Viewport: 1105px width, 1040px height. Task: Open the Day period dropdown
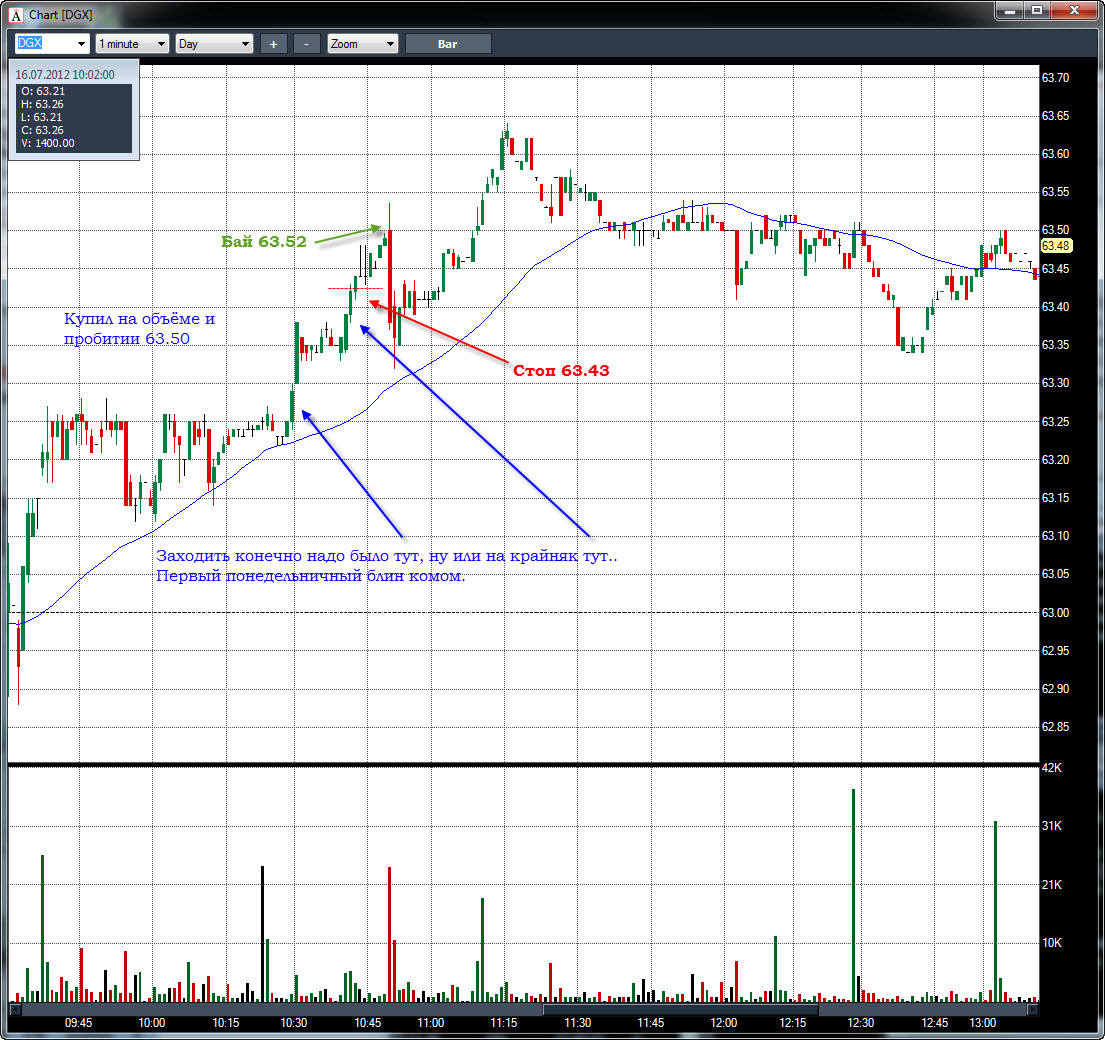[214, 44]
